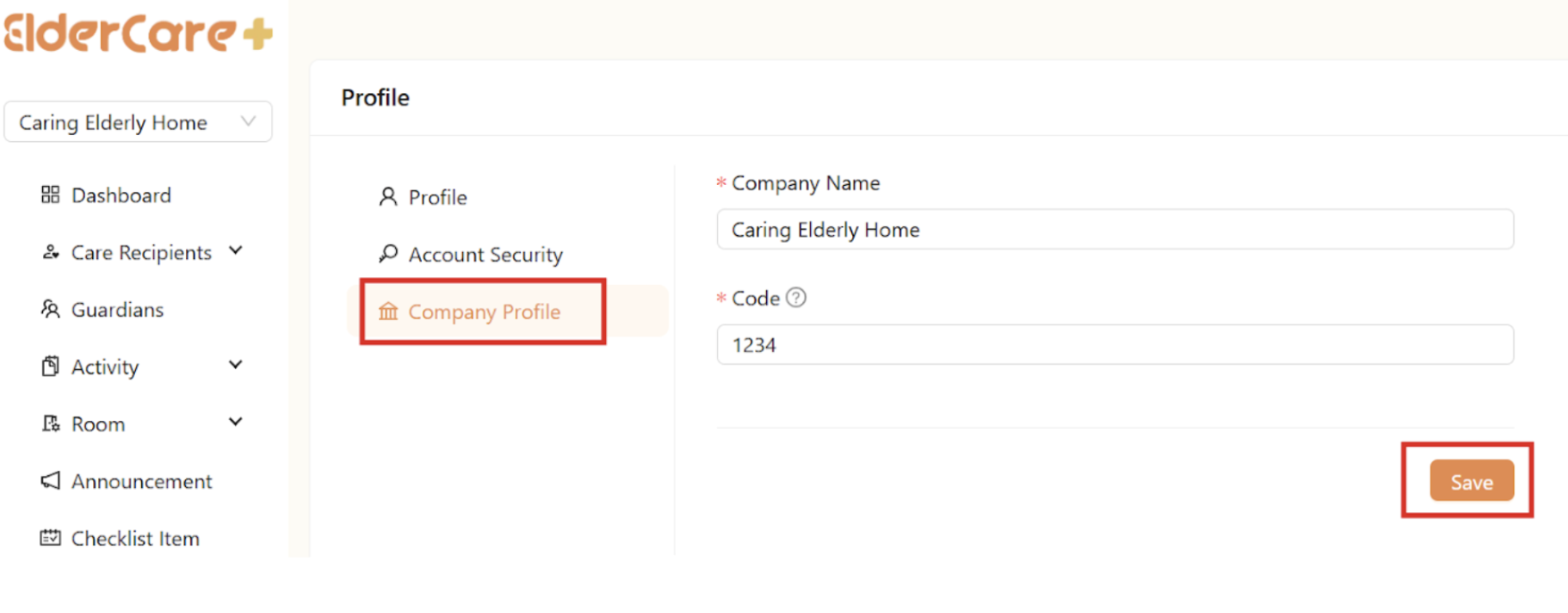
Task: Click the Room icon in sidebar
Action: click(50, 423)
